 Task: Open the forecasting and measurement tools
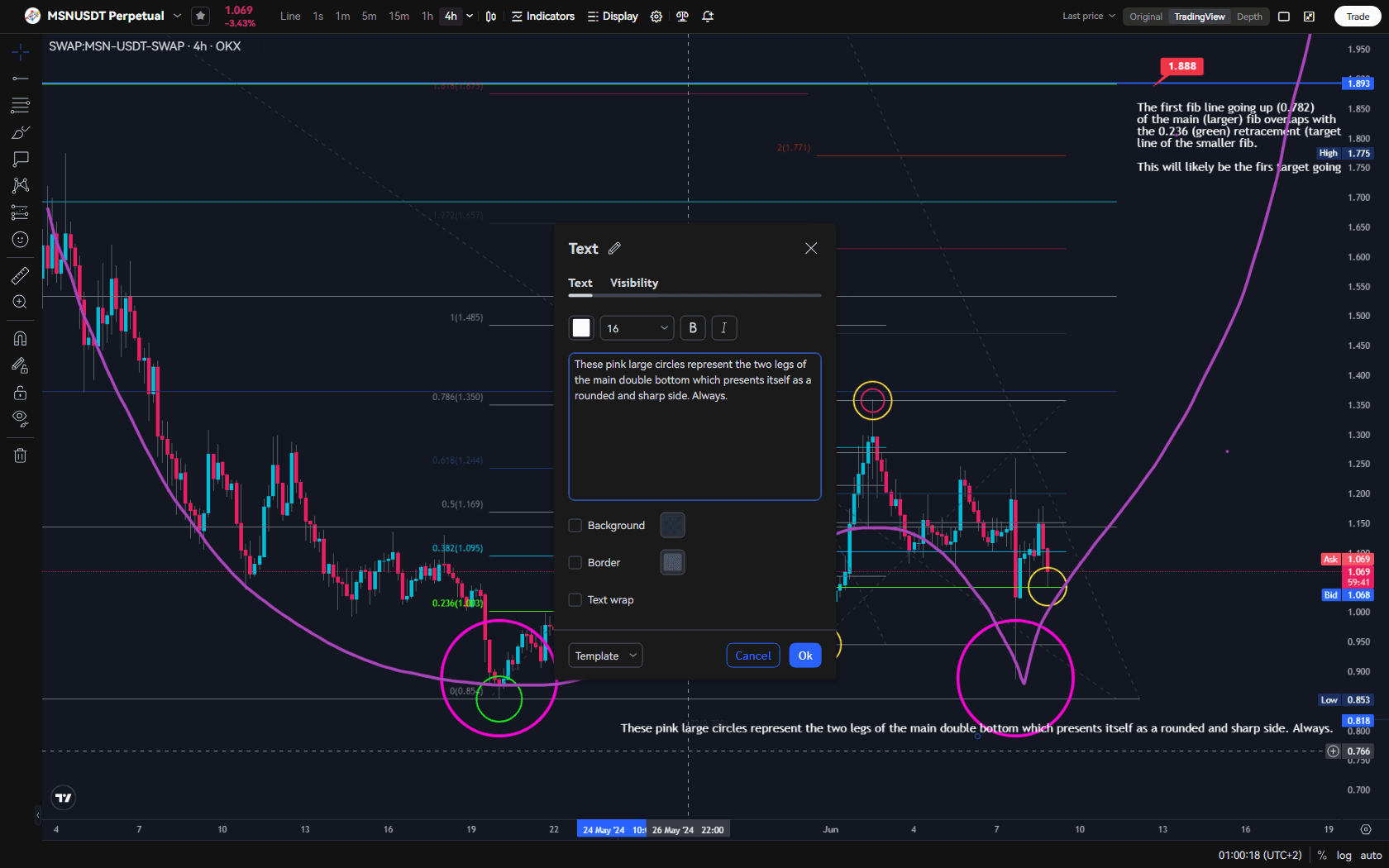click(21, 212)
